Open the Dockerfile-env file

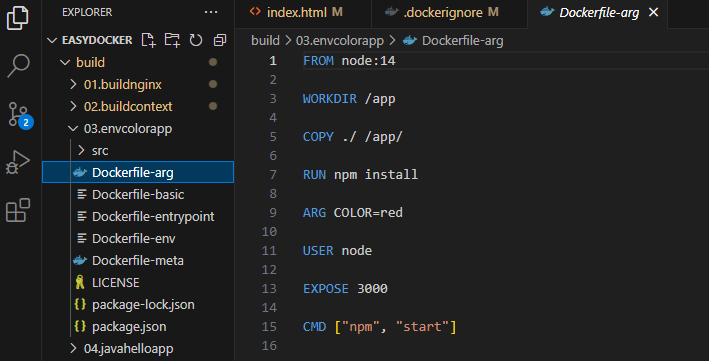coord(138,238)
